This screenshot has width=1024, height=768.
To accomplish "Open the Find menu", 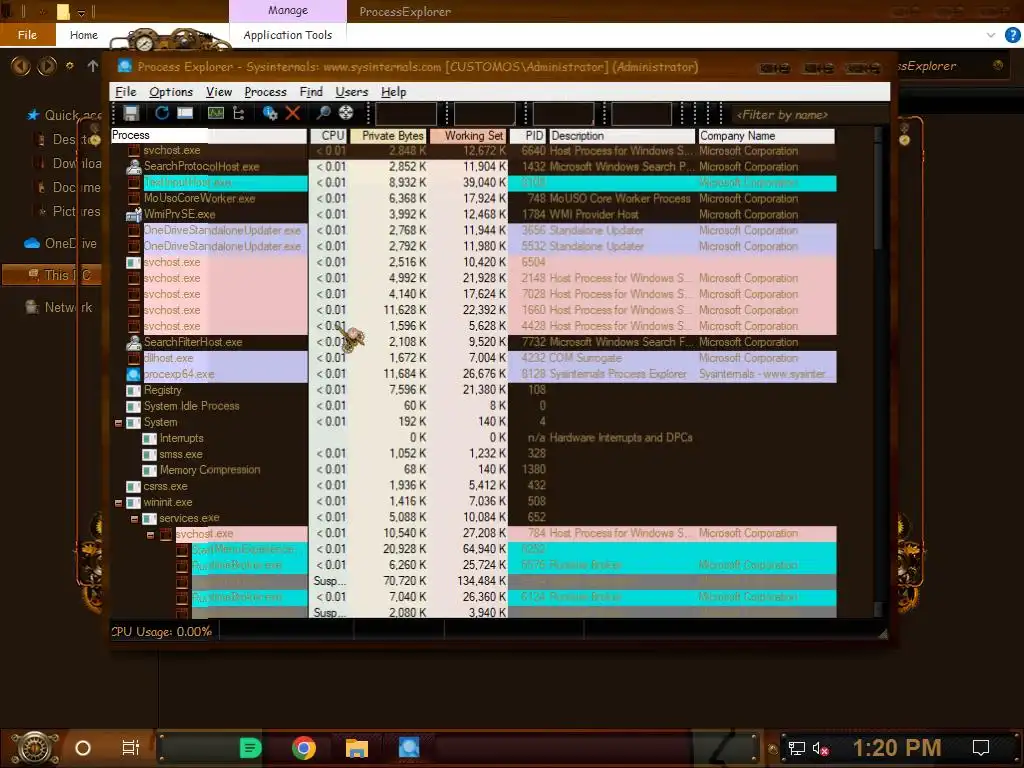I will [311, 92].
